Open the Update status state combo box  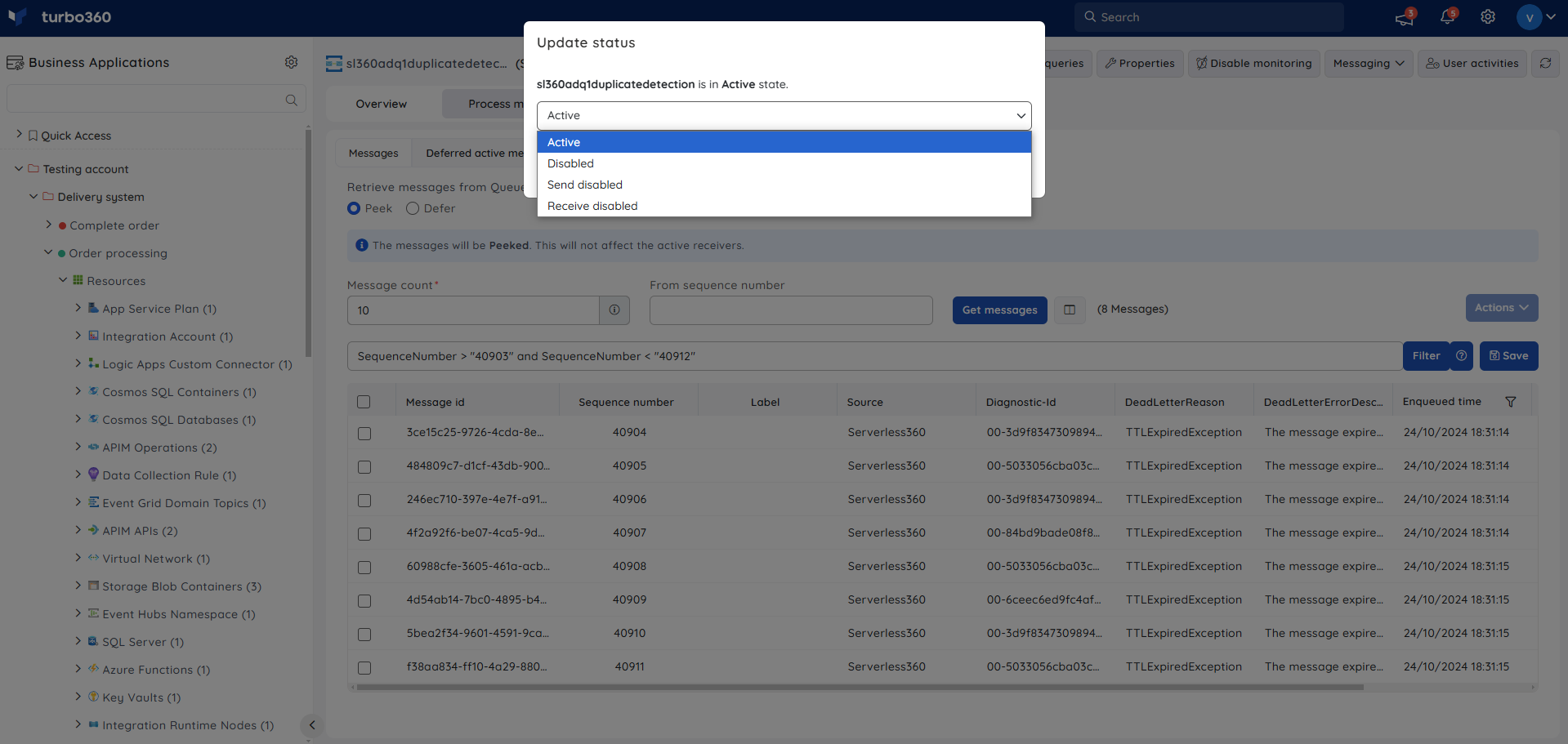(784, 116)
